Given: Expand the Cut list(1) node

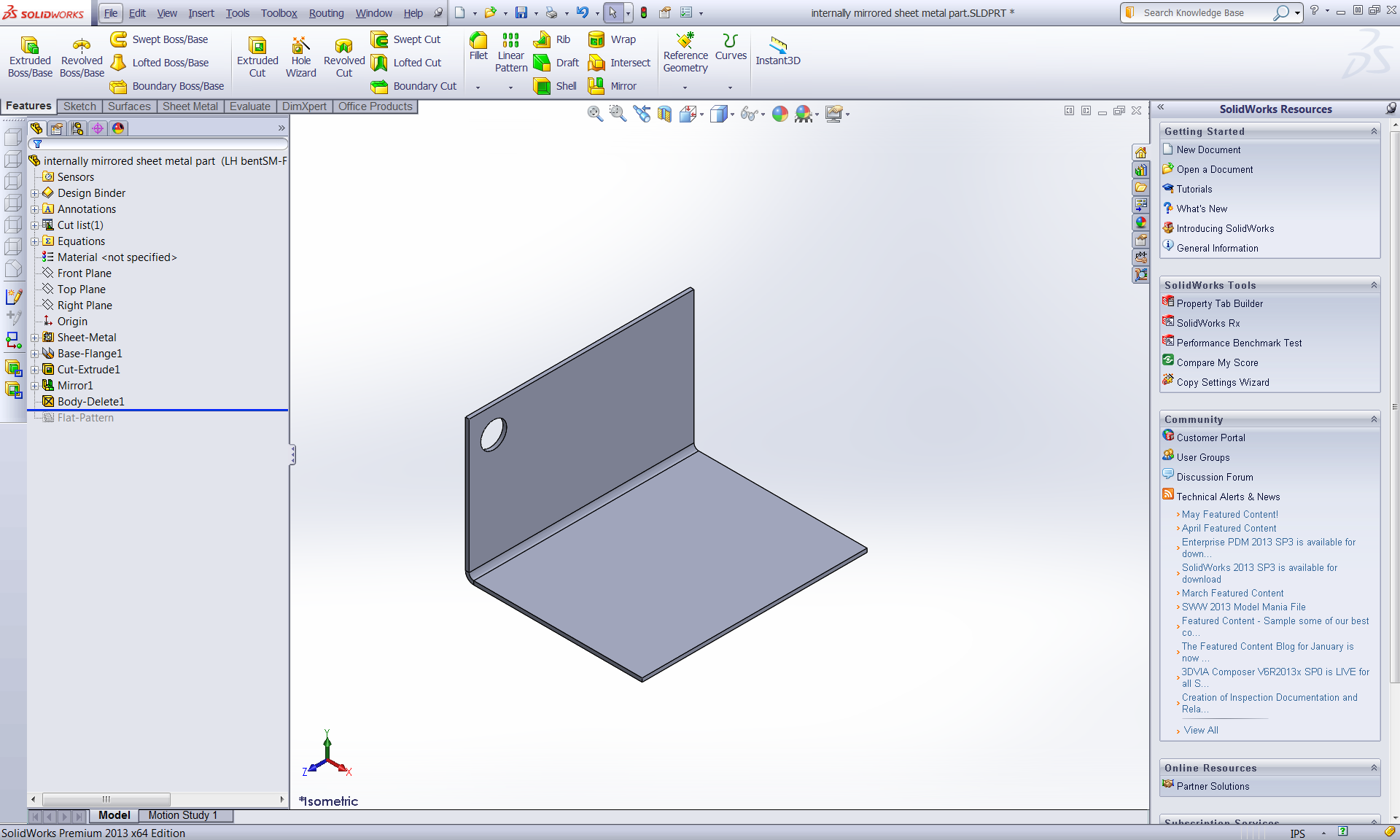Looking at the screenshot, I should (34, 225).
